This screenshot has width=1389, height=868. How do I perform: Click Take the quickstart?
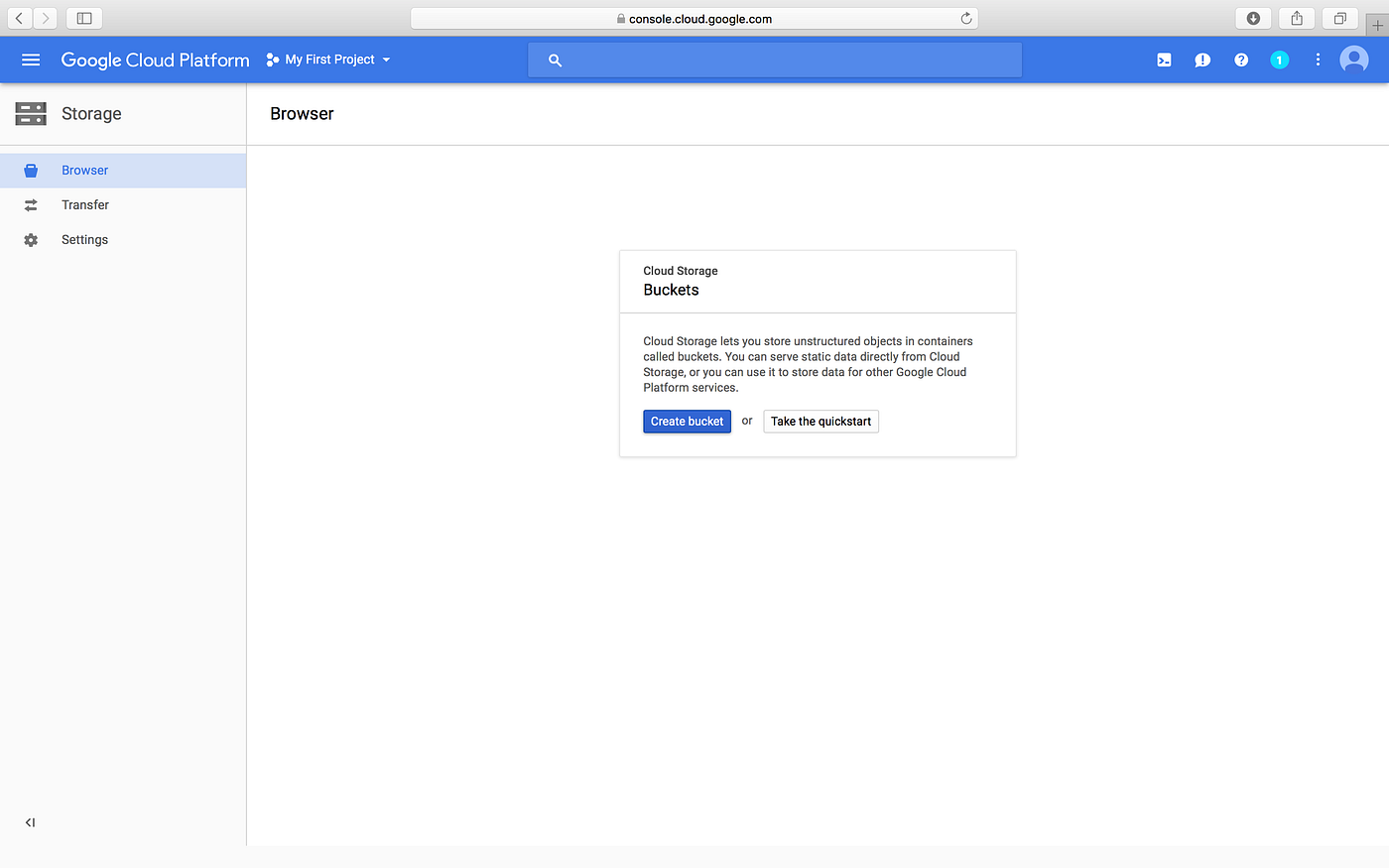coord(821,421)
